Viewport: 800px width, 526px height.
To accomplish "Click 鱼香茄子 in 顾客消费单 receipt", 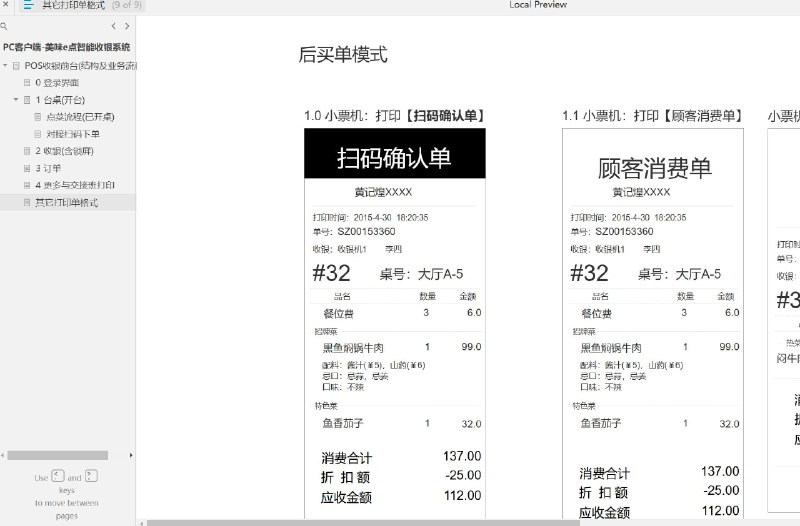I will tap(601, 423).
